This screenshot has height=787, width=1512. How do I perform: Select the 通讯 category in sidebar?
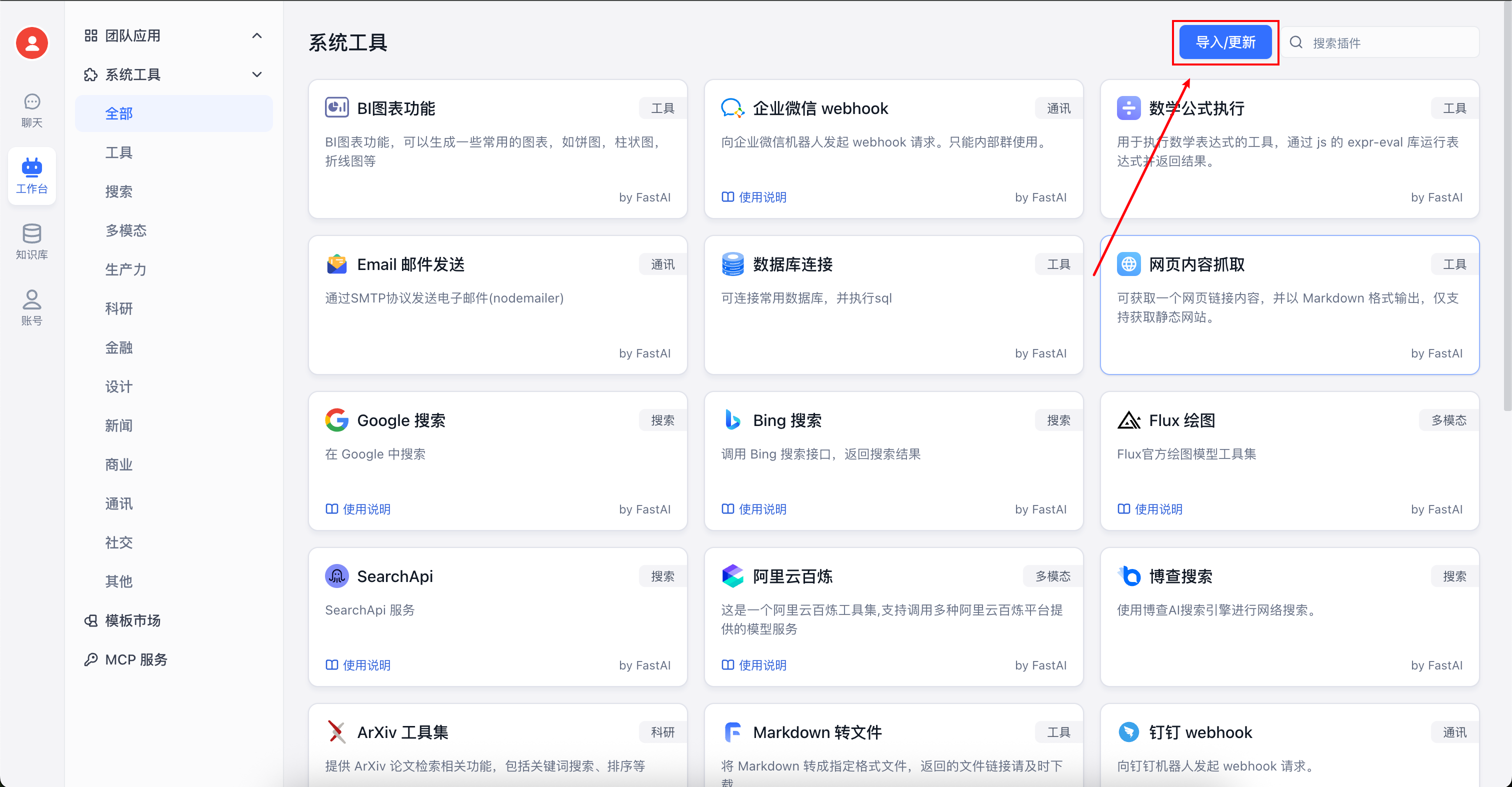pos(174,503)
